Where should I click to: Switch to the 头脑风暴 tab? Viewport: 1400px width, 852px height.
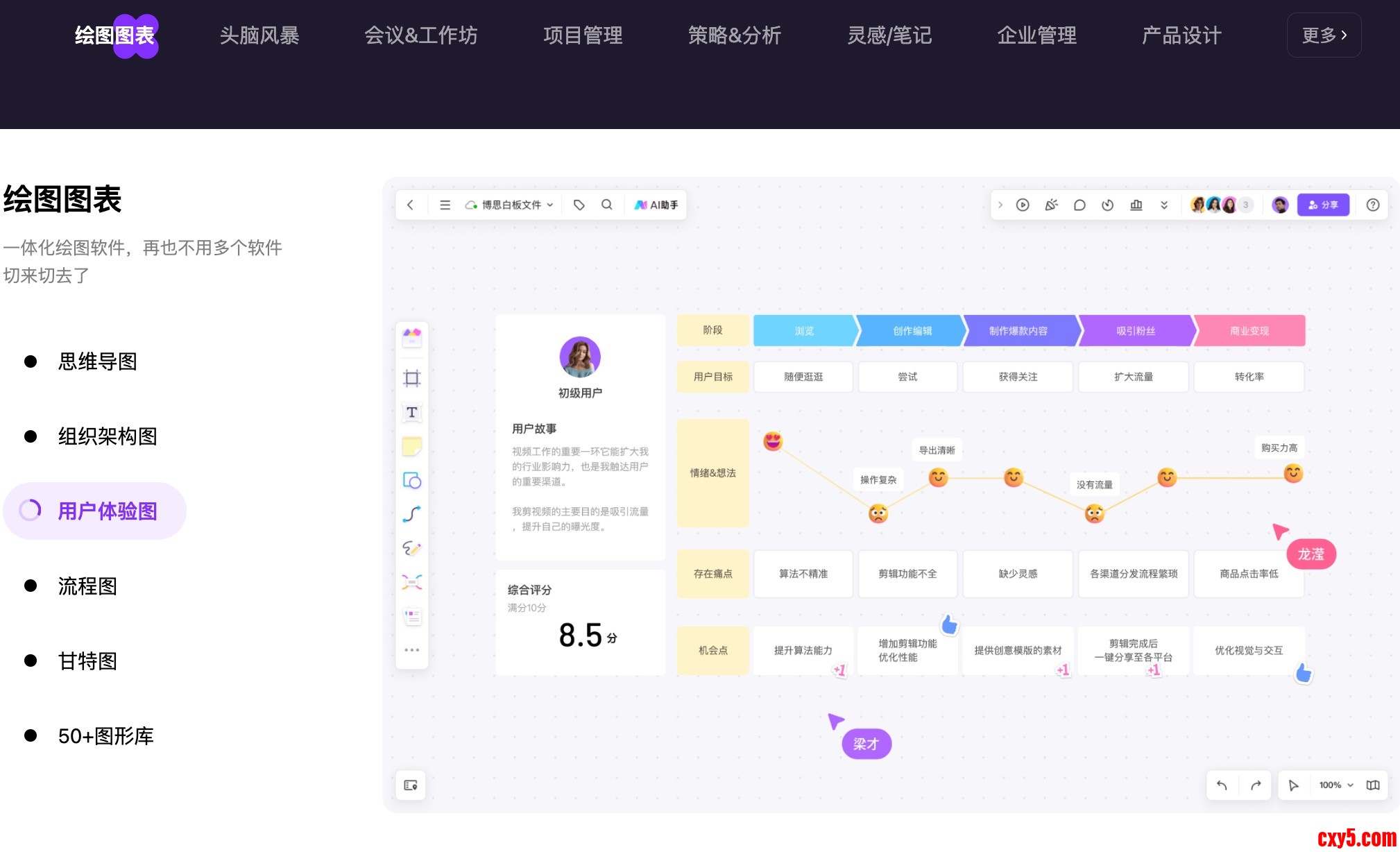click(x=259, y=35)
